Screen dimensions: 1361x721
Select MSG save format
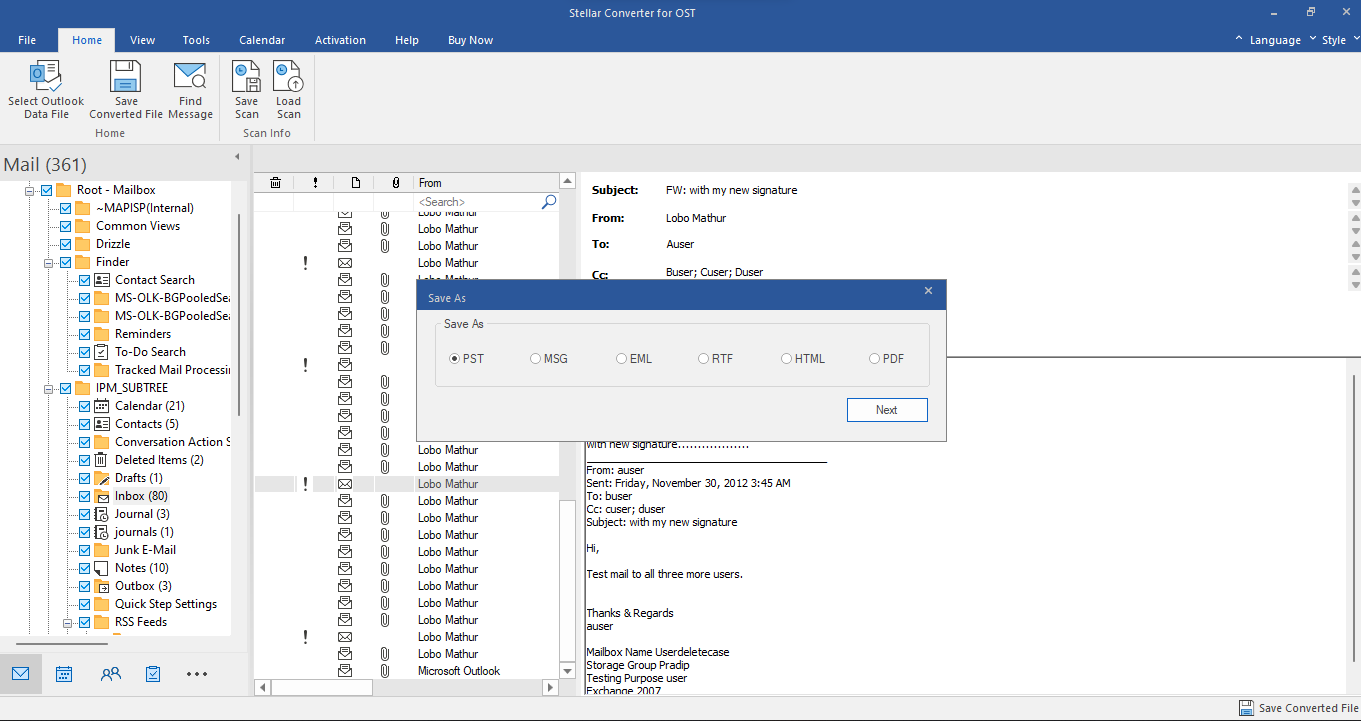[x=549, y=359]
